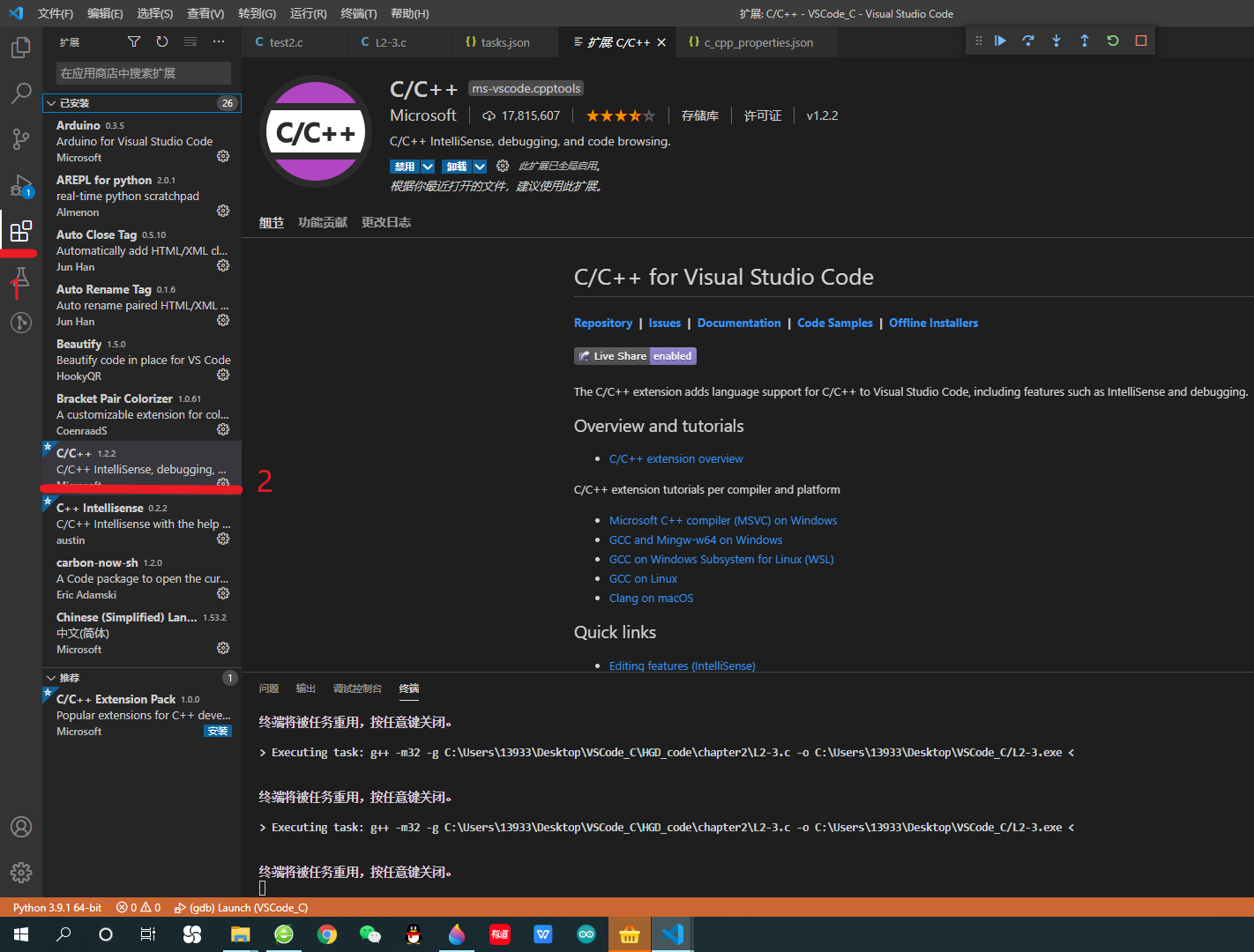This screenshot has width=1254, height=952.
Task: Open extensions view more actions menu
Action: click(x=219, y=41)
